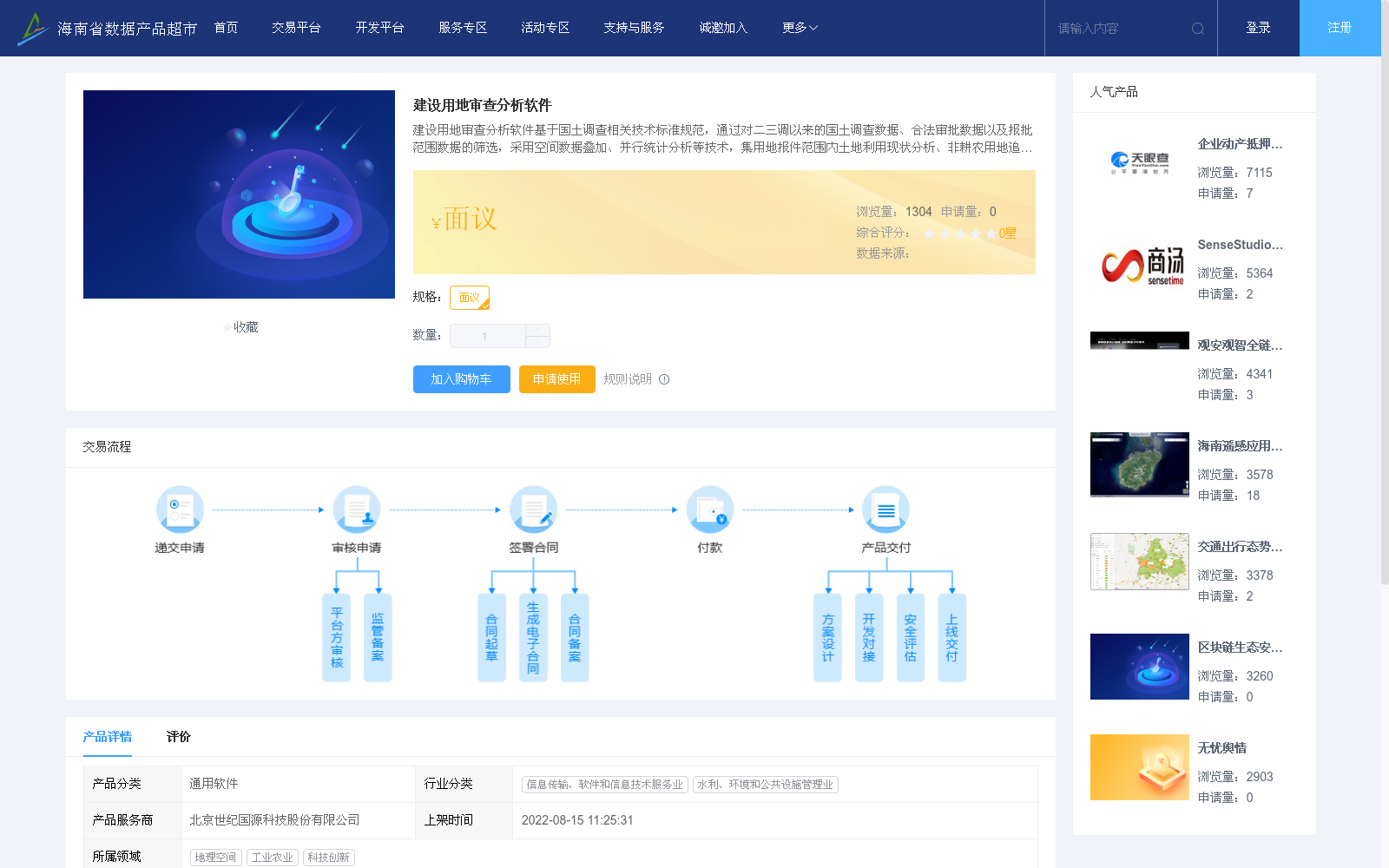Screen dimensions: 1389x868
Task: Open the 无忧舆情 product title
Action: 1221,748
